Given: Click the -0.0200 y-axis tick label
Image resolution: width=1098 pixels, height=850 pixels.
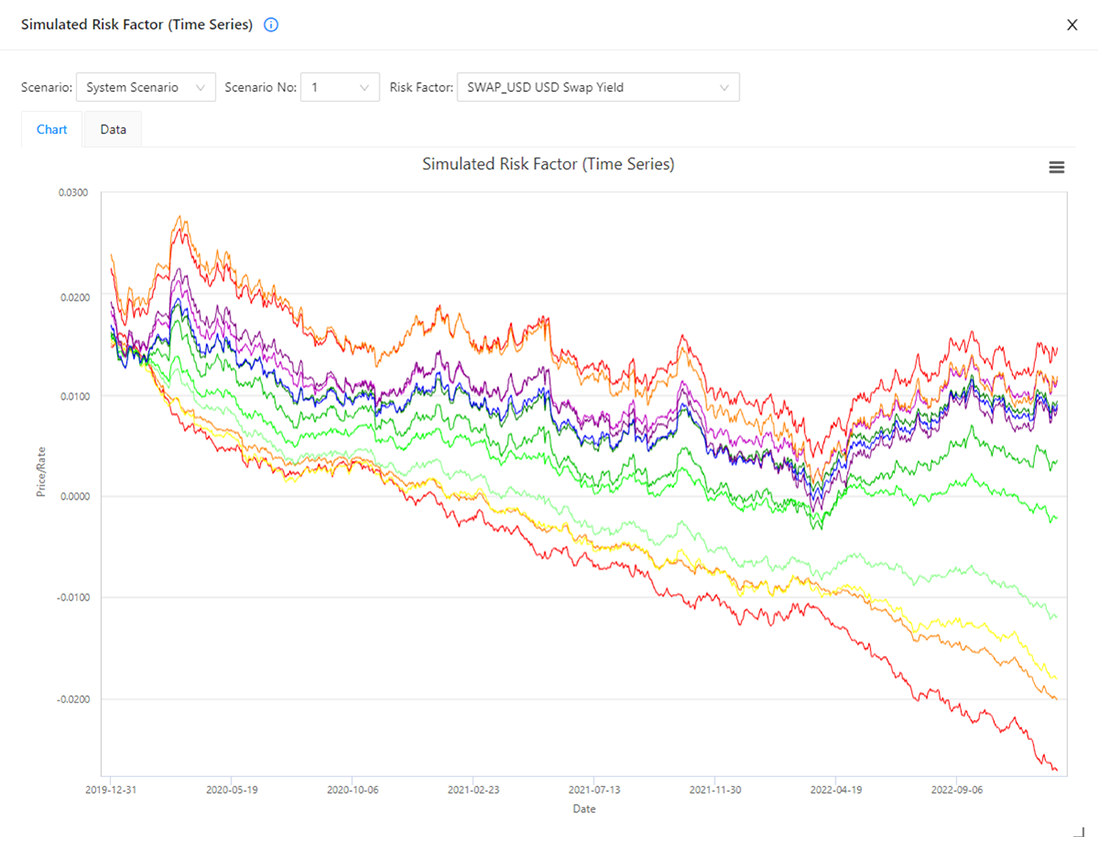Looking at the screenshot, I should [x=72, y=699].
